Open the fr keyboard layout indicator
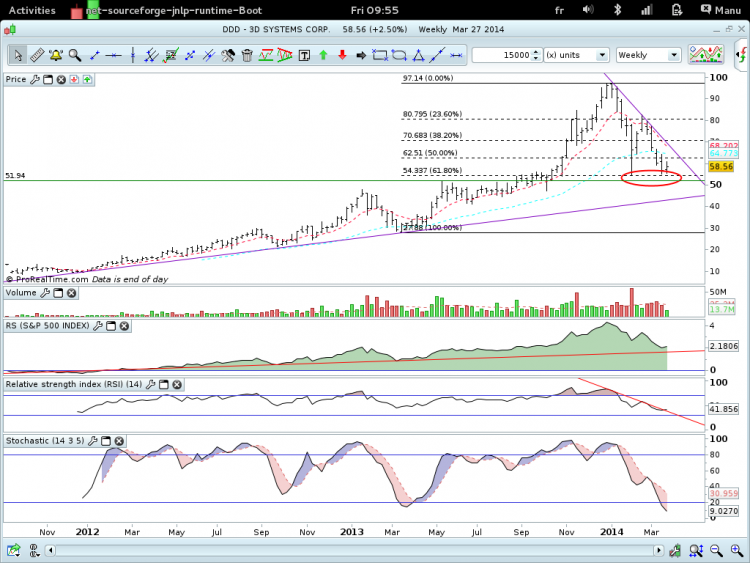 (559, 10)
